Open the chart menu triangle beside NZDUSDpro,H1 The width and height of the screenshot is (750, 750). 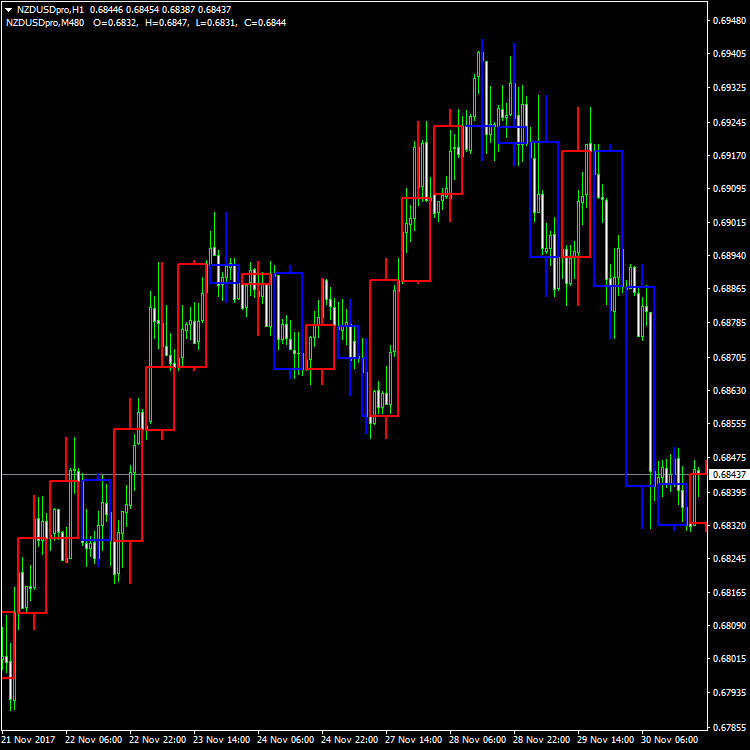(9, 10)
